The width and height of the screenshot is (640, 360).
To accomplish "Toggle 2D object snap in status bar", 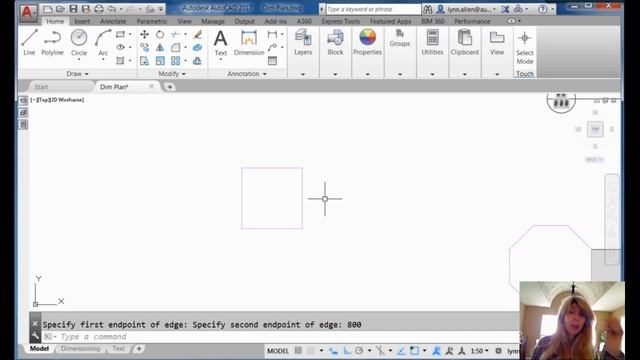I will [414, 351].
